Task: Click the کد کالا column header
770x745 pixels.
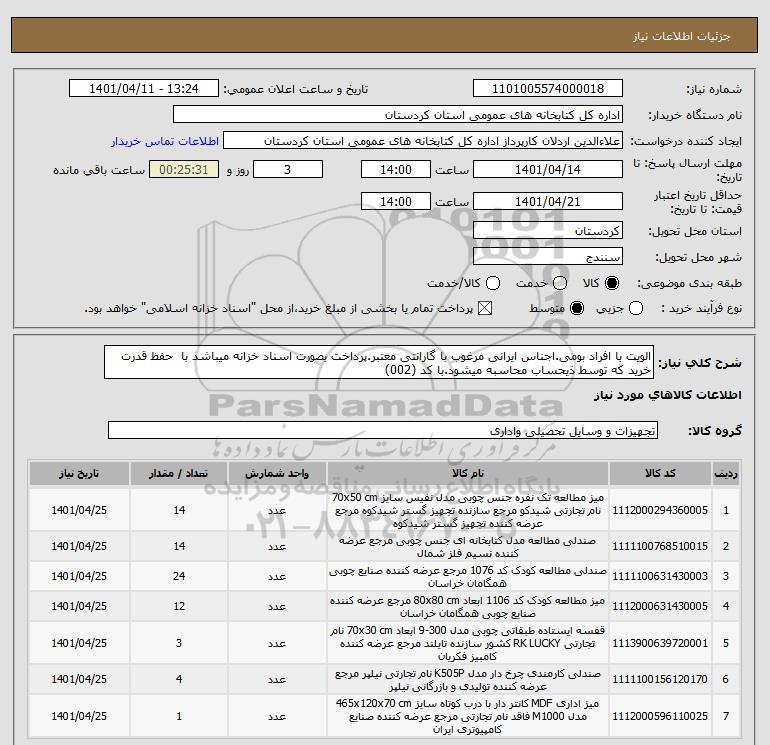Action: click(660, 473)
